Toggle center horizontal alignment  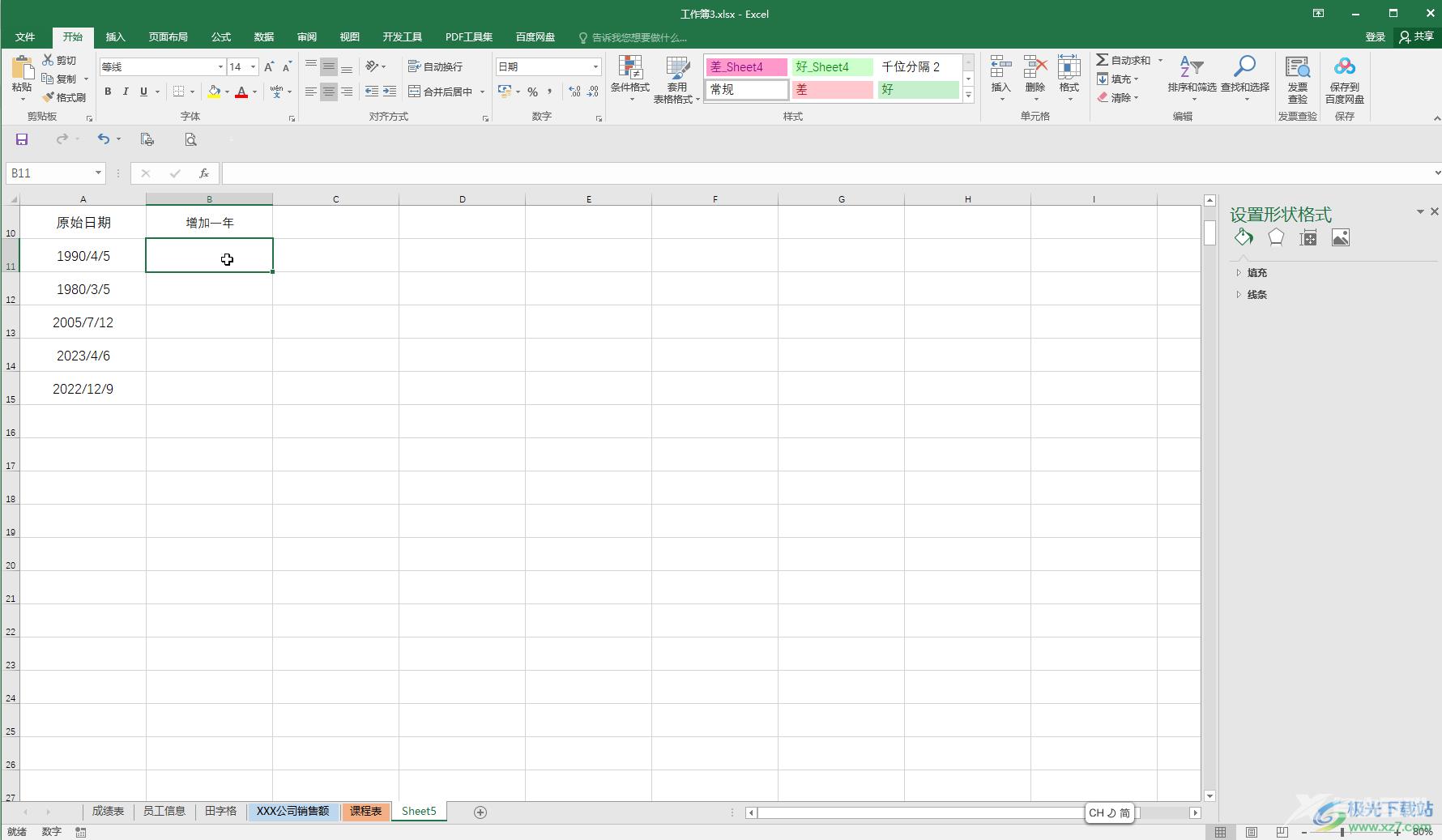[329, 92]
